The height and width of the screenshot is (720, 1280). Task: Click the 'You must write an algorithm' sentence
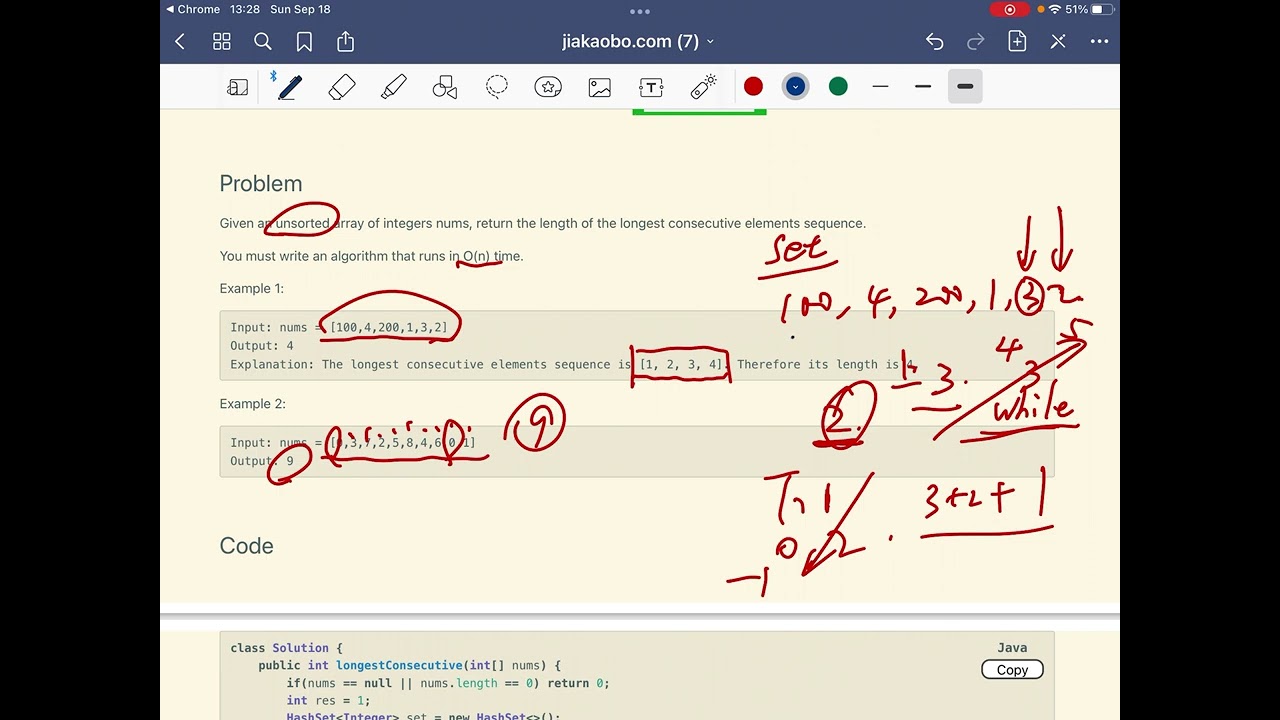372,256
